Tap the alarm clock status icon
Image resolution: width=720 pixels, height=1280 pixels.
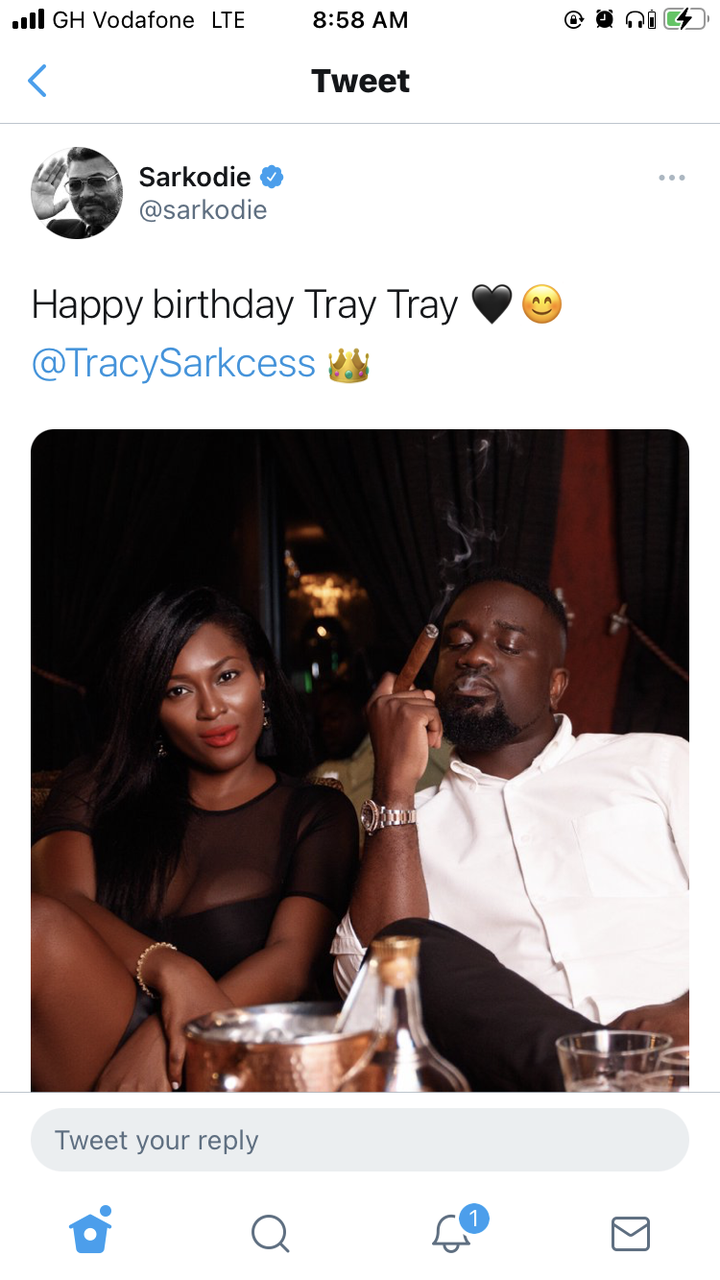pyautogui.click(x=604, y=19)
